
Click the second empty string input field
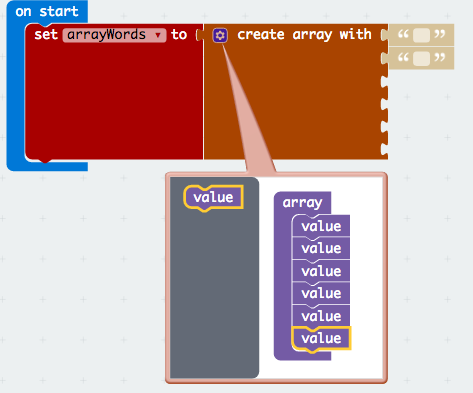pyautogui.click(x=421, y=59)
